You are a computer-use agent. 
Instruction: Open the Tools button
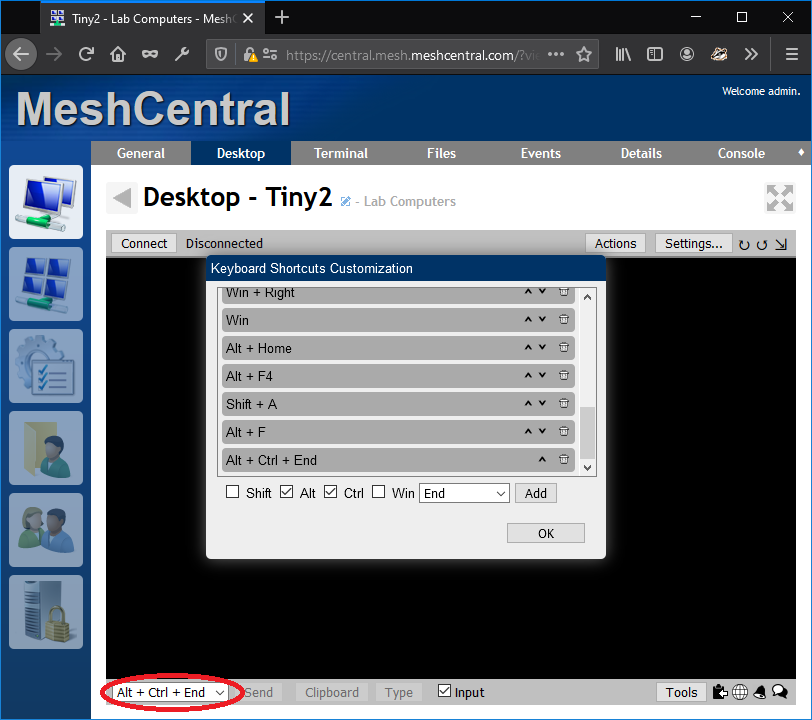(x=681, y=693)
